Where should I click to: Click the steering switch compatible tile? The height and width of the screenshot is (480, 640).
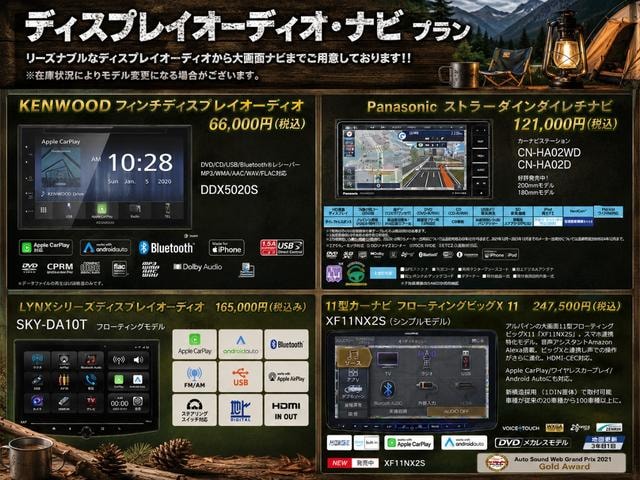coord(195,410)
